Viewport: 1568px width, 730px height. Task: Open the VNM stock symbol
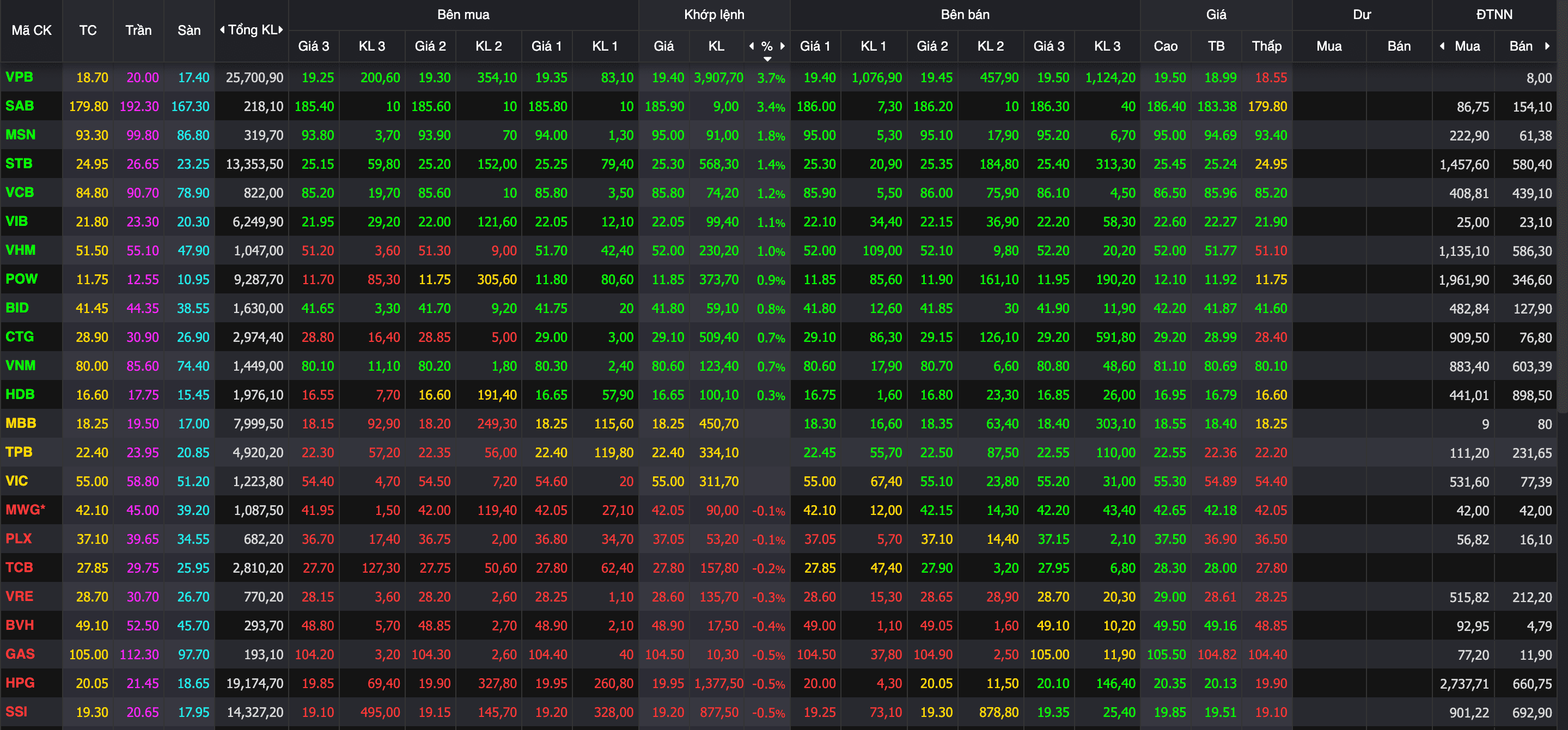tap(21, 366)
